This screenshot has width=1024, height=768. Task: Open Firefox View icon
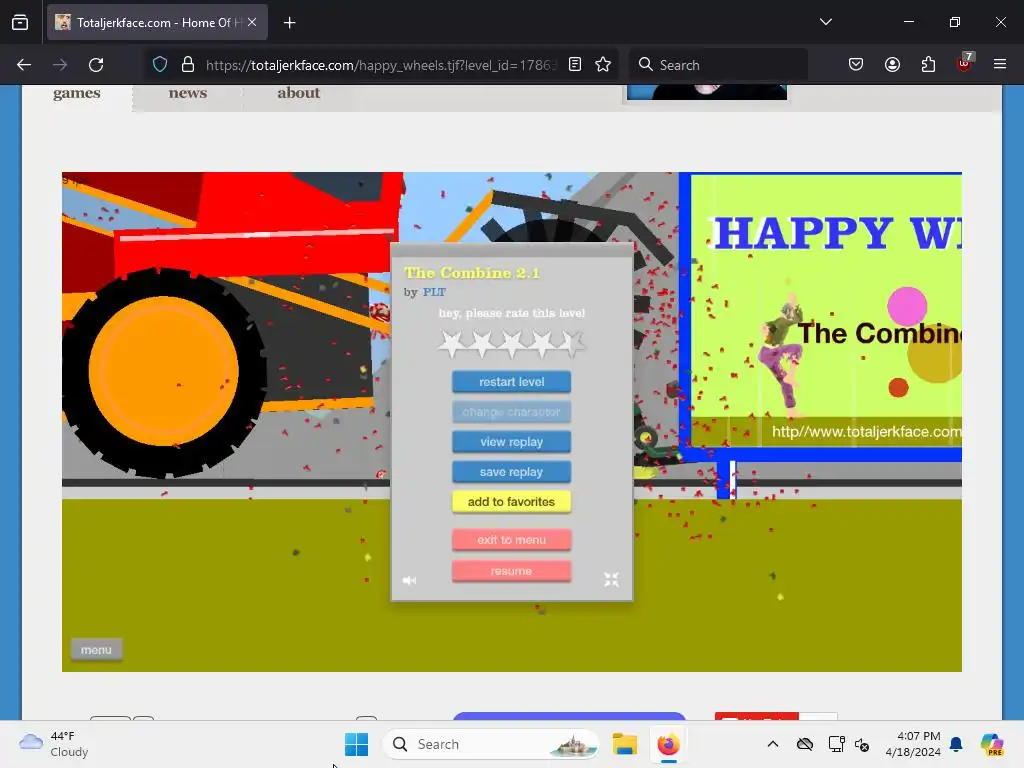click(x=20, y=22)
